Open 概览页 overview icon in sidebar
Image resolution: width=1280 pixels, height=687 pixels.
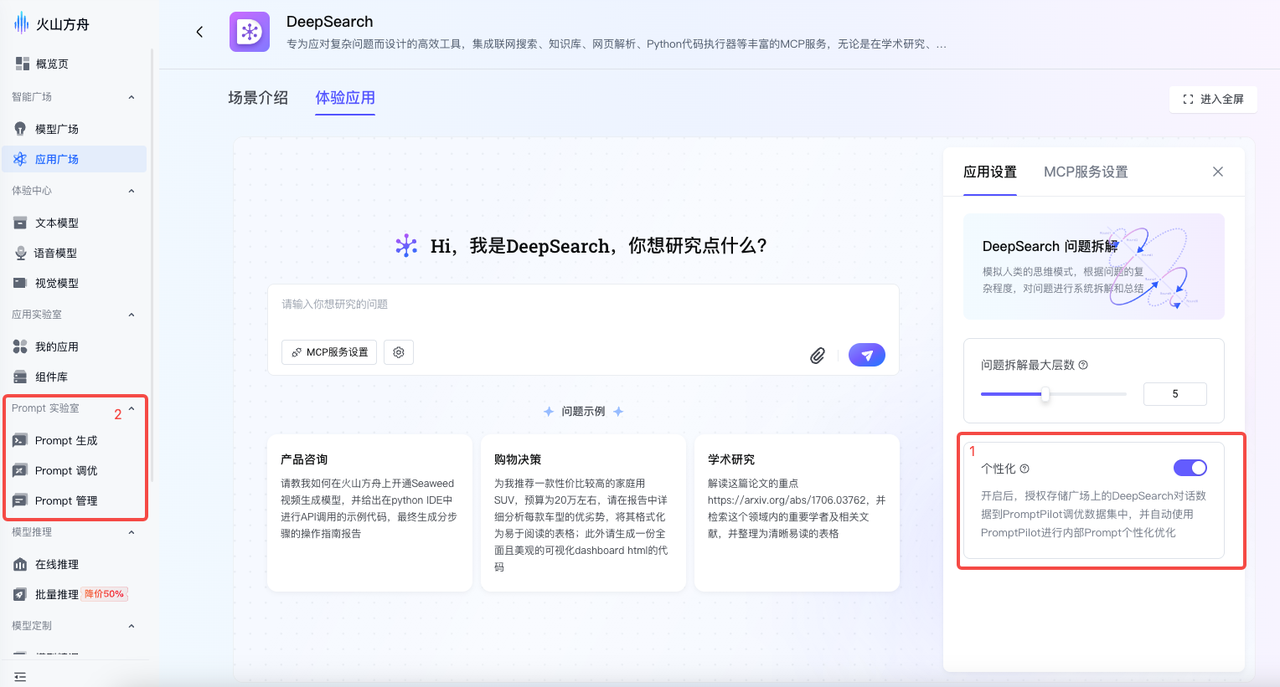(22, 64)
